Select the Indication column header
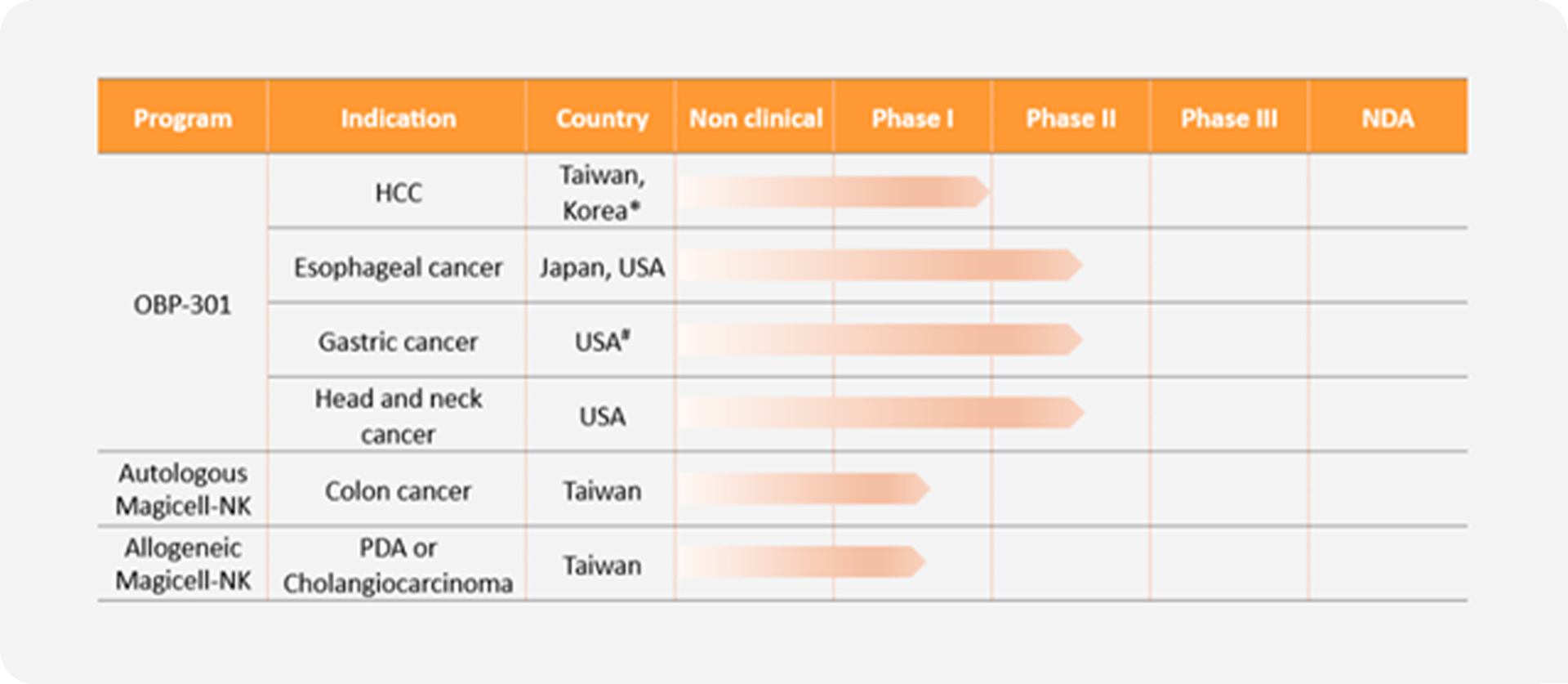The image size is (1568, 684). tap(398, 118)
